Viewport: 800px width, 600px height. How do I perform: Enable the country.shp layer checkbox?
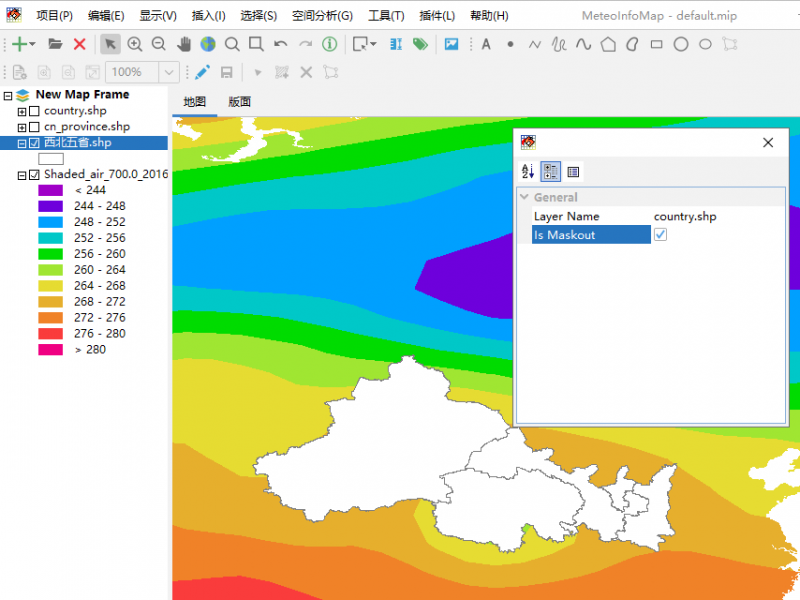click(x=34, y=111)
